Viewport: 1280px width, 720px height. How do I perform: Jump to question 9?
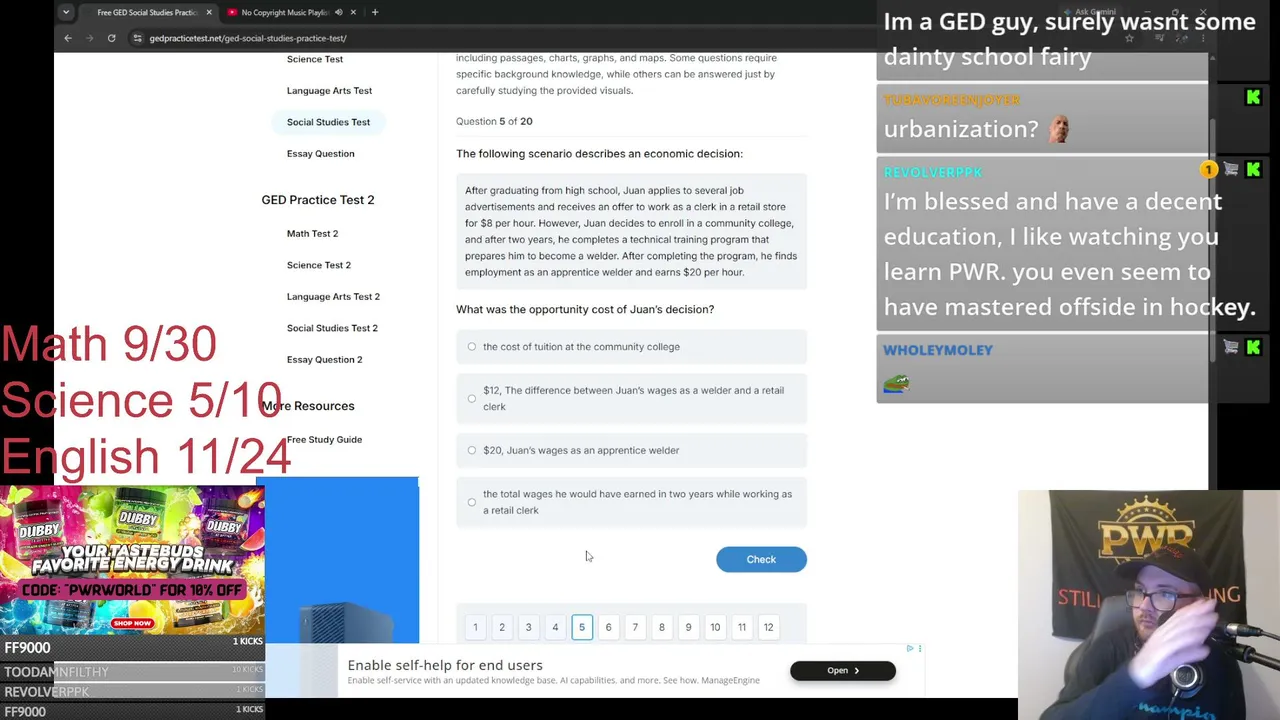[x=688, y=627]
